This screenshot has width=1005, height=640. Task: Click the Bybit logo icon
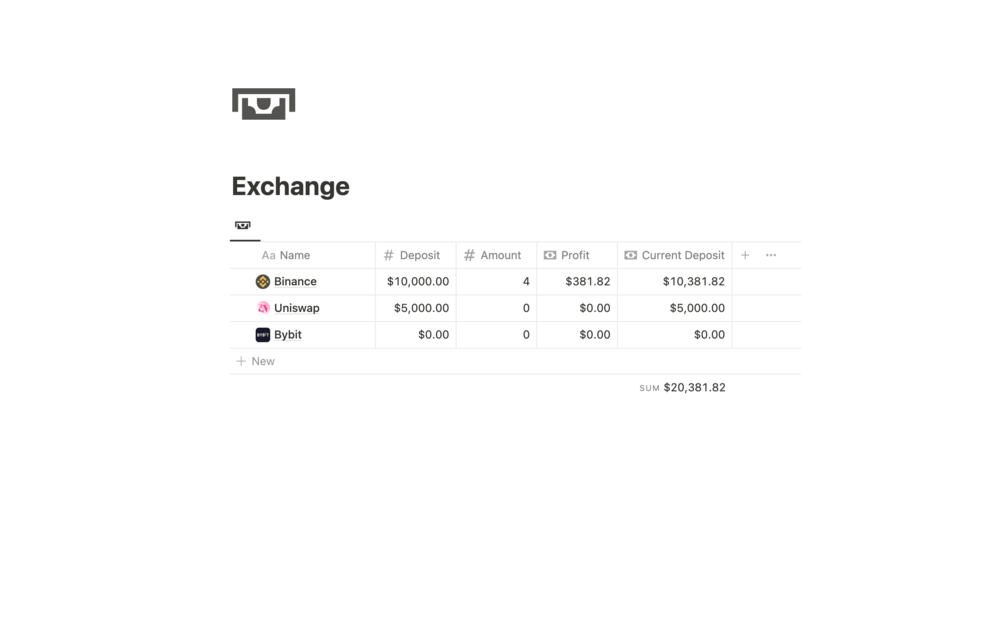point(263,334)
